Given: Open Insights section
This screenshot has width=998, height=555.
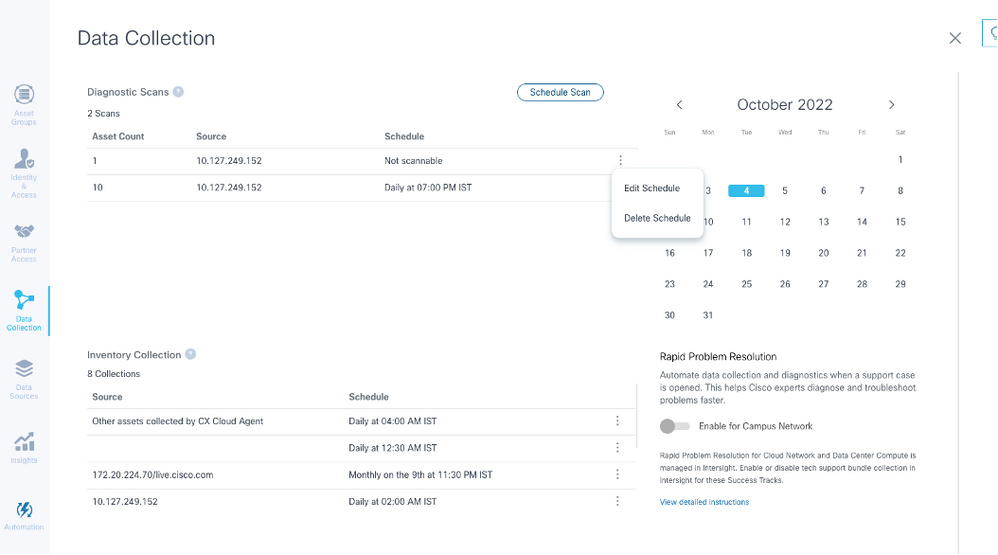Looking at the screenshot, I should click(x=24, y=447).
